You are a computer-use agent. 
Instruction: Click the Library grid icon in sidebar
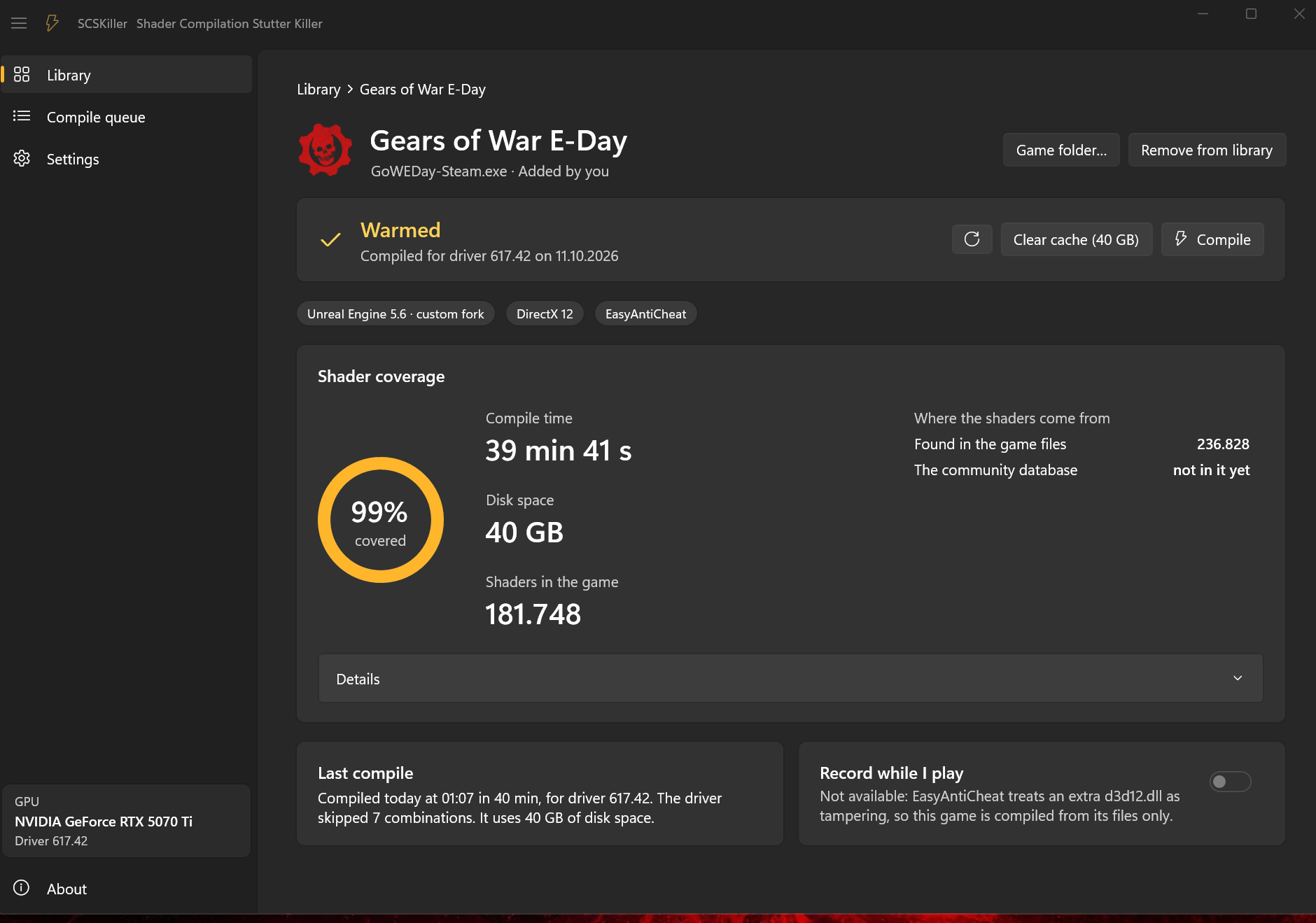tap(22, 74)
